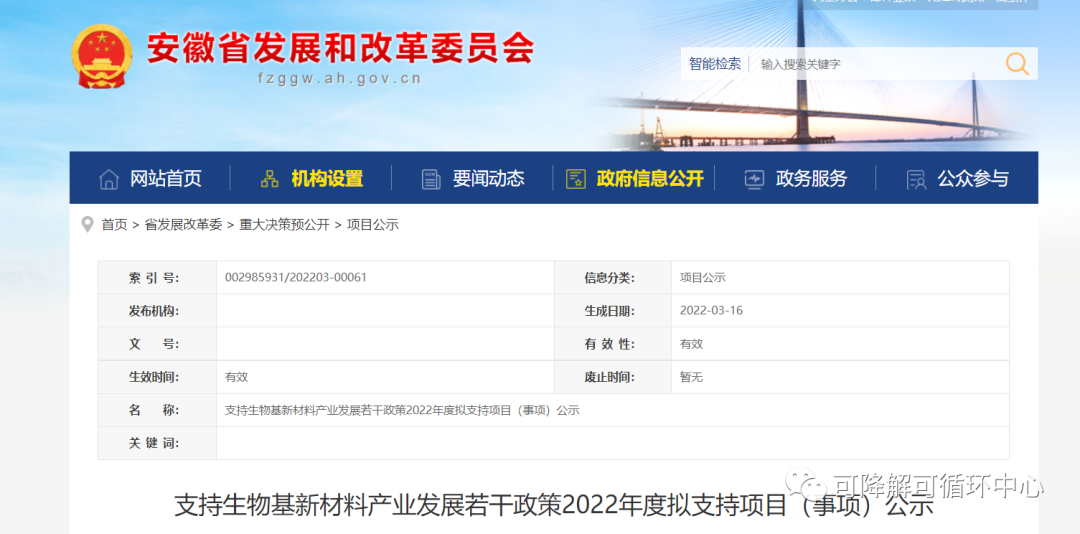Viewport: 1080px width, 534px height.
Task: Click the large article headline text
Action: tap(553, 505)
